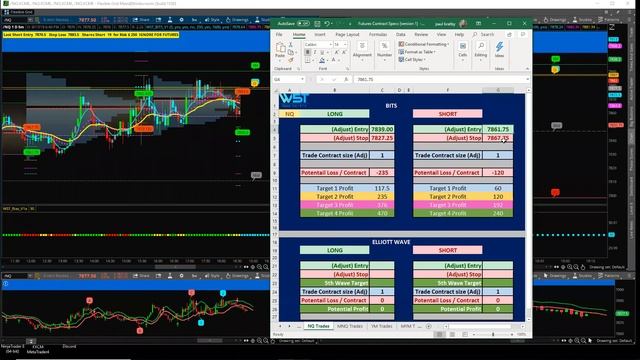Open the Formulas ribbon tab
The height and width of the screenshot is (360, 640).
click(378, 35)
